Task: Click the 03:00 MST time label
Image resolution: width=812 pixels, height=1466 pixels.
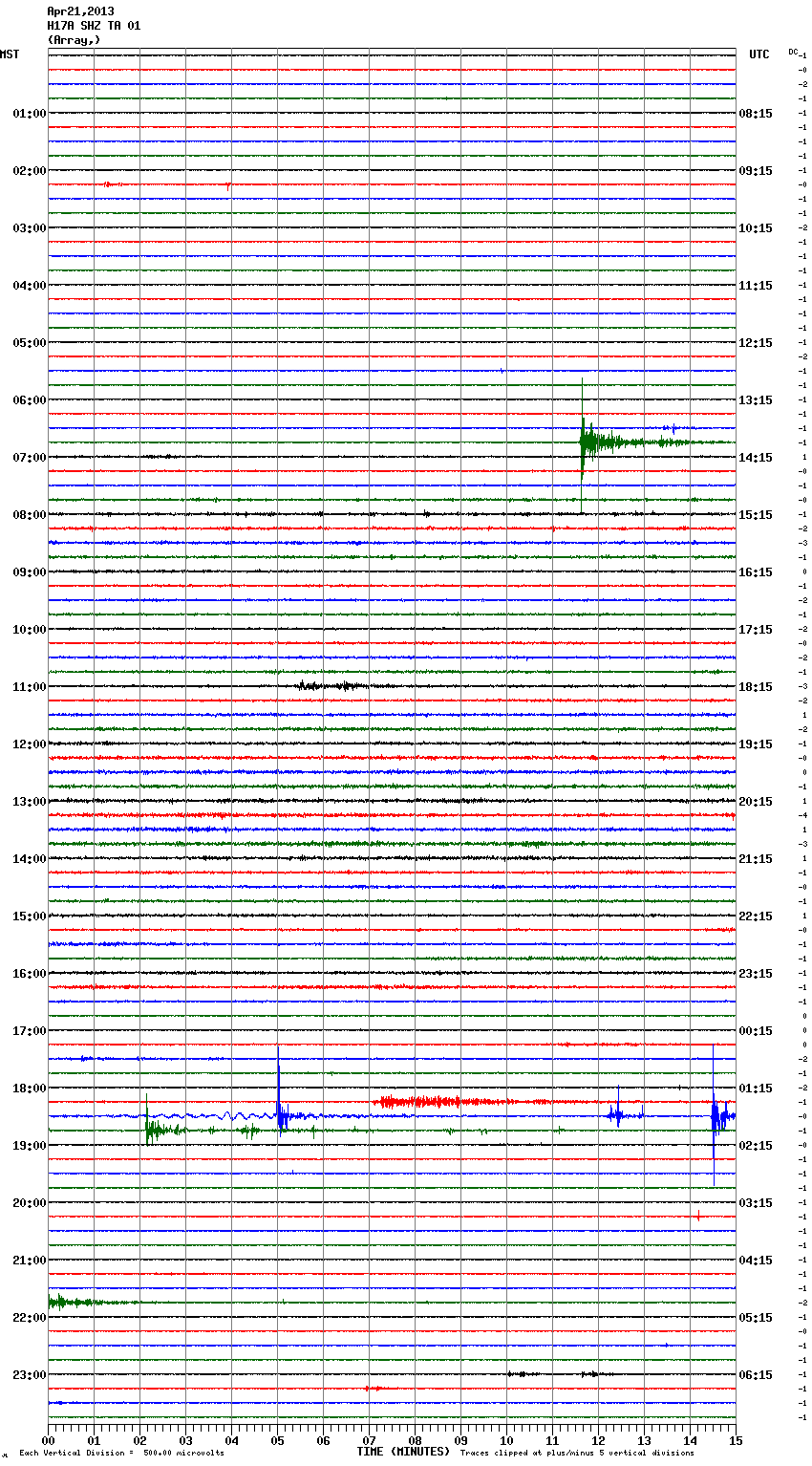Action: (30, 228)
